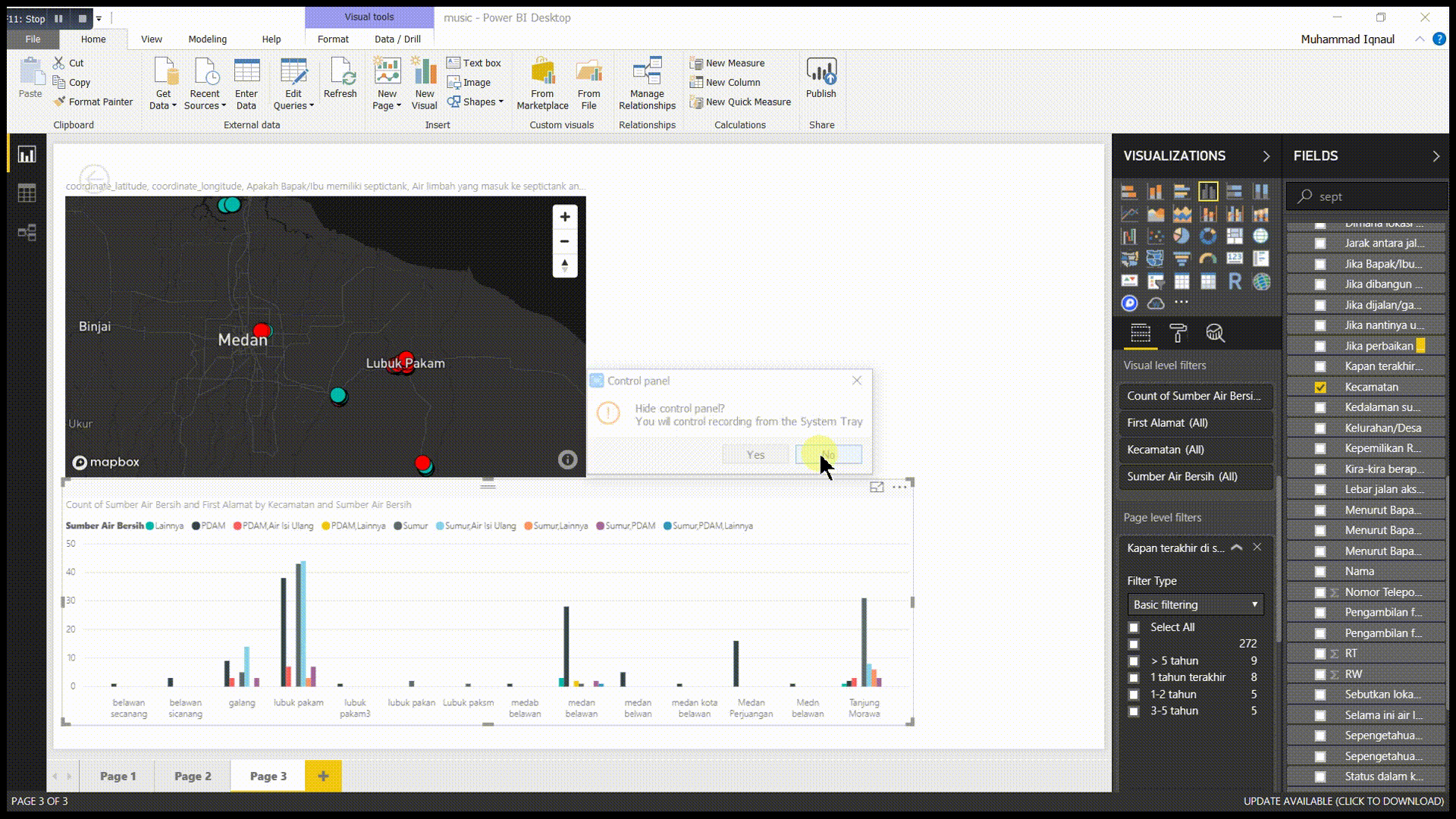Check the '> 5 tahun' filter option
The width and height of the screenshot is (1456, 819).
pyautogui.click(x=1134, y=661)
